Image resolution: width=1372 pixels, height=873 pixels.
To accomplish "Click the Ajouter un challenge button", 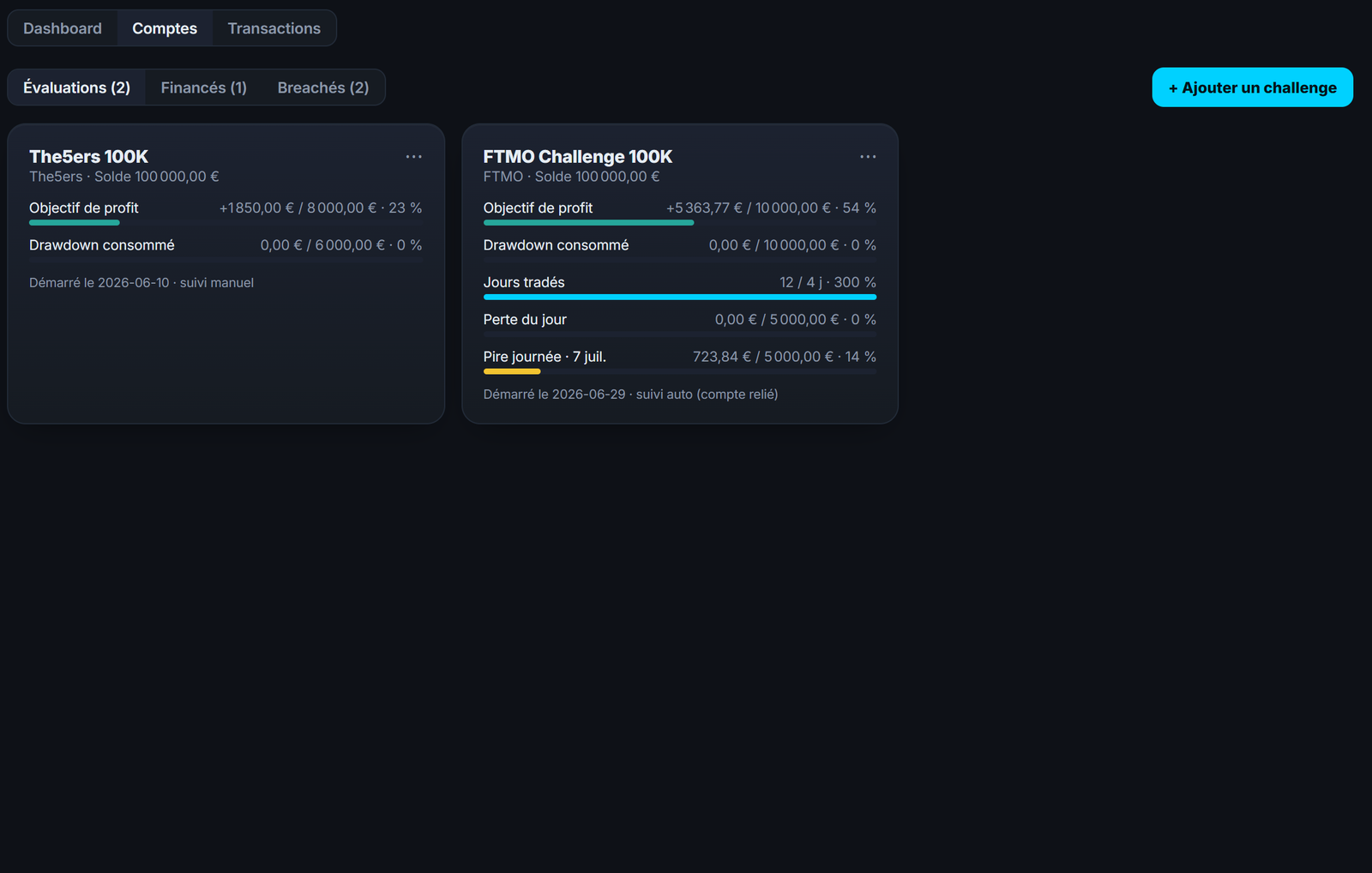I will [x=1252, y=87].
